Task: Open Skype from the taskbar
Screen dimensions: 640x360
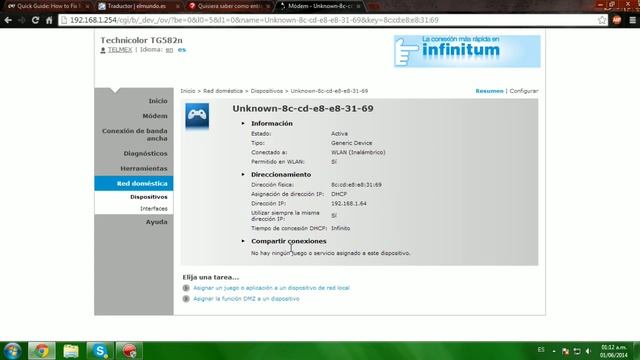Action: pos(100,351)
